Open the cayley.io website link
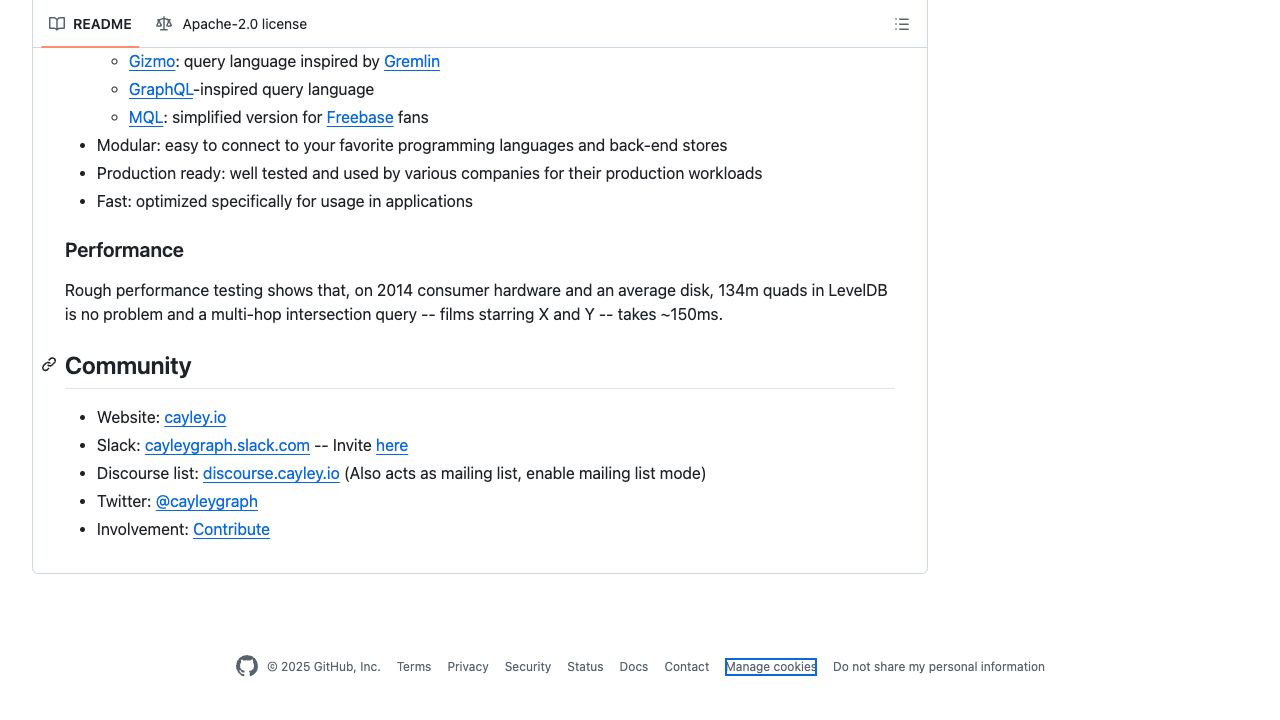Viewport: 1280px width, 720px height. pos(195,418)
